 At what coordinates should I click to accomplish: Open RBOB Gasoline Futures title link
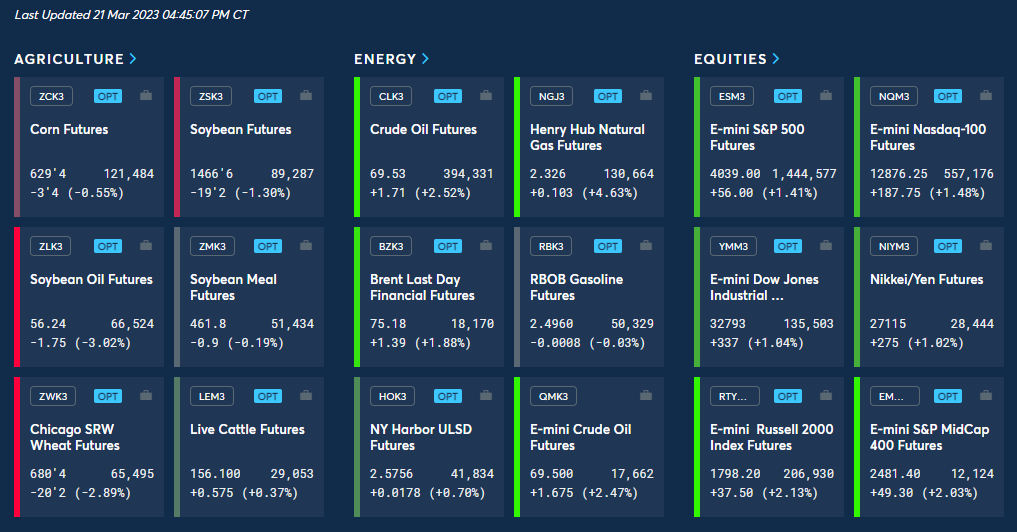pyautogui.click(x=577, y=287)
